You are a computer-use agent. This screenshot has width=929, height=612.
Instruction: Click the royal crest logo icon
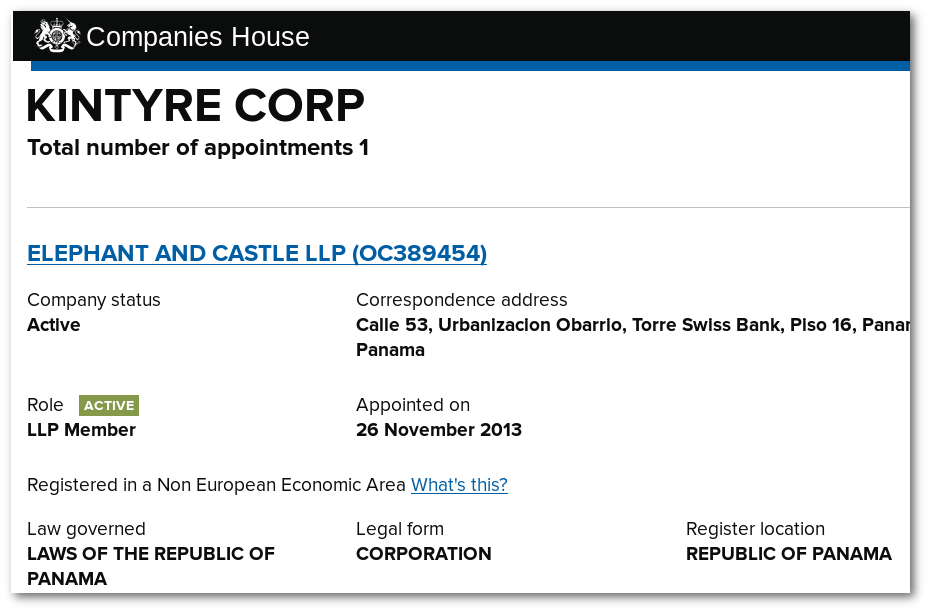57,36
